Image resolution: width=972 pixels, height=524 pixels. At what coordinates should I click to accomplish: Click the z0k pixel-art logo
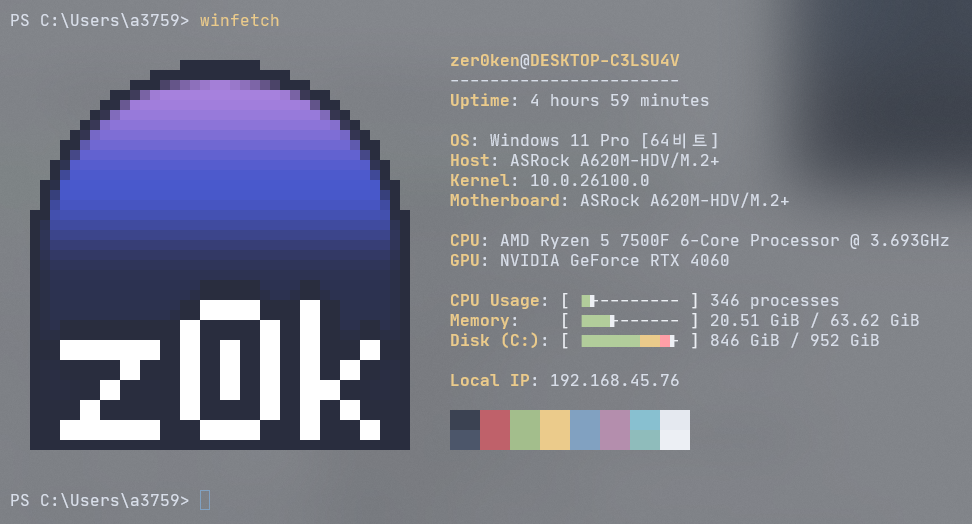[220, 255]
